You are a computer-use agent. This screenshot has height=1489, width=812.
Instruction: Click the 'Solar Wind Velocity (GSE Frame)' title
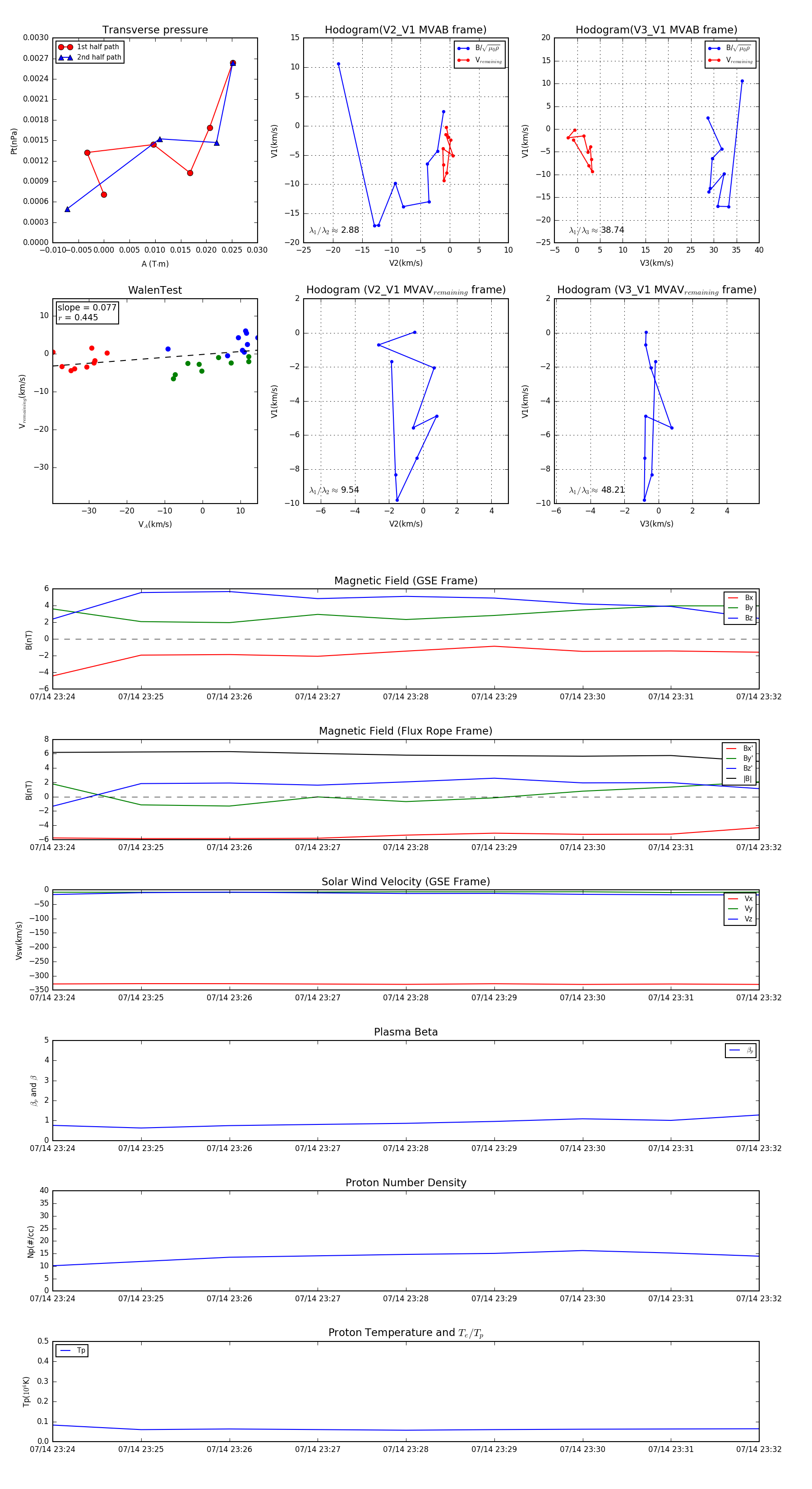click(x=406, y=882)
